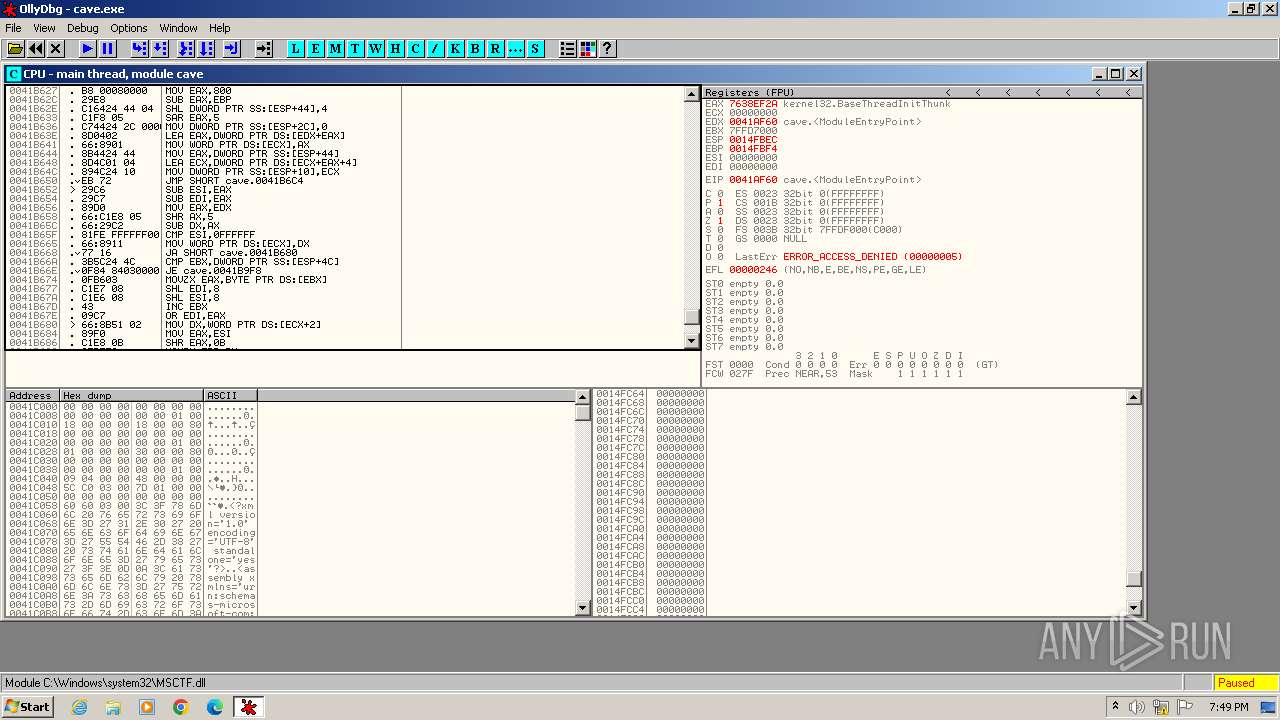Select the instruction JMP SHORT cave.0041B6C4
Image resolution: width=1280 pixels, height=720 pixels.
click(234, 181)
